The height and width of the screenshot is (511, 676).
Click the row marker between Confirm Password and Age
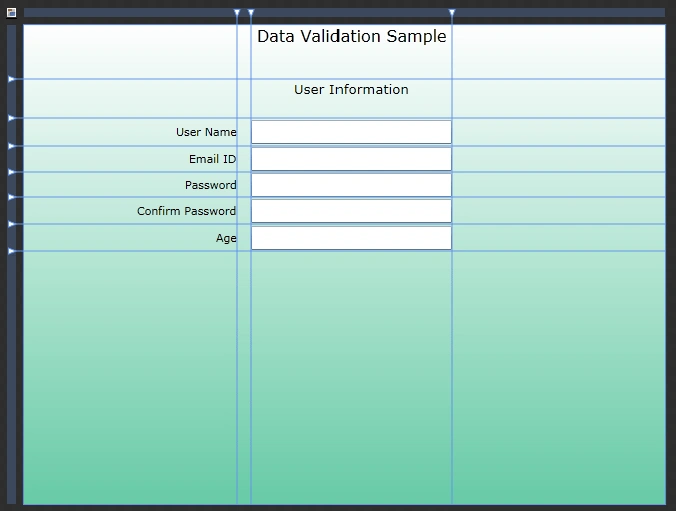(12, 224)
